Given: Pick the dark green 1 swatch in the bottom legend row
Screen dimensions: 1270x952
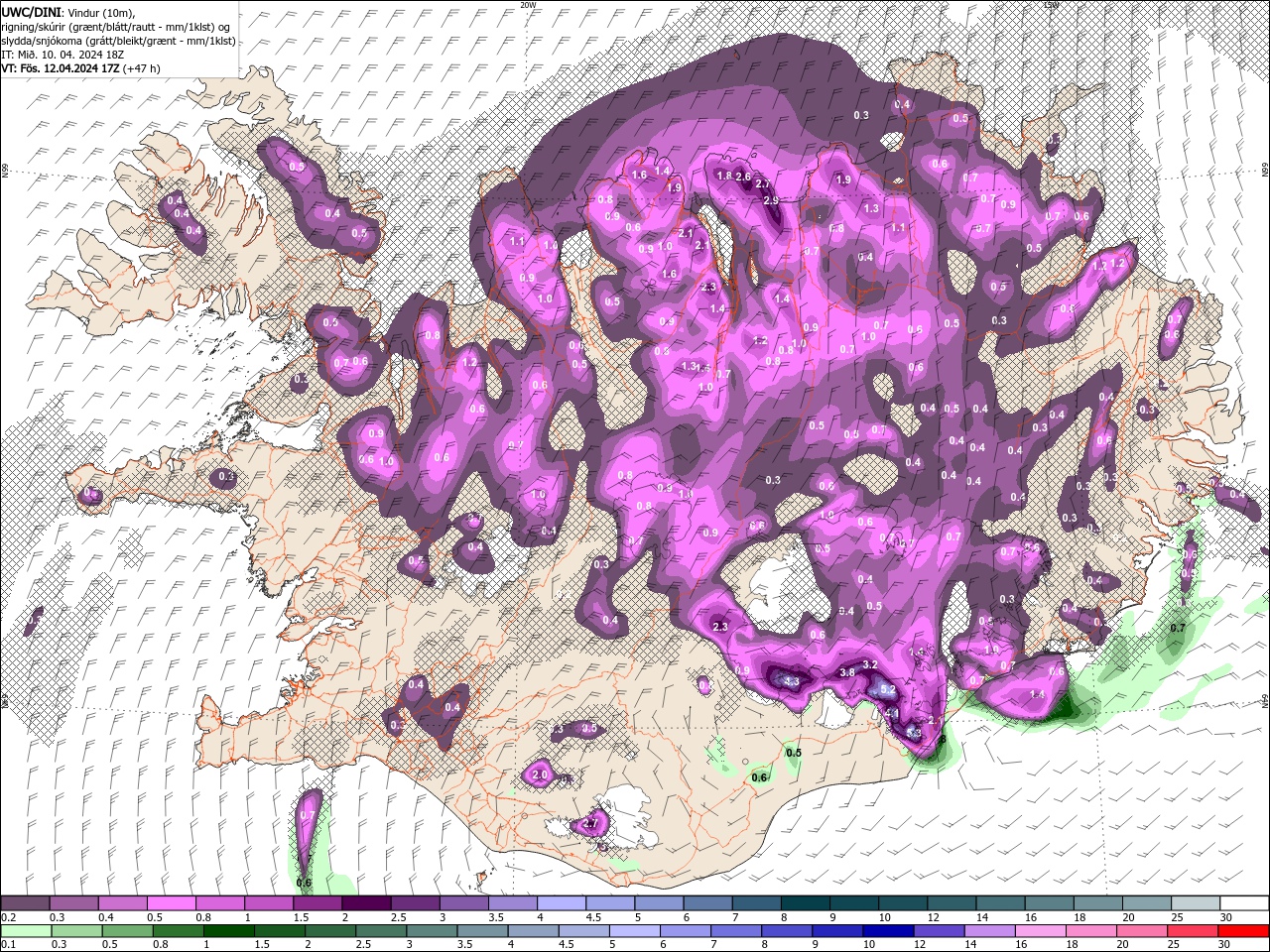Looking at the screenshot, I should click(228, 931).
